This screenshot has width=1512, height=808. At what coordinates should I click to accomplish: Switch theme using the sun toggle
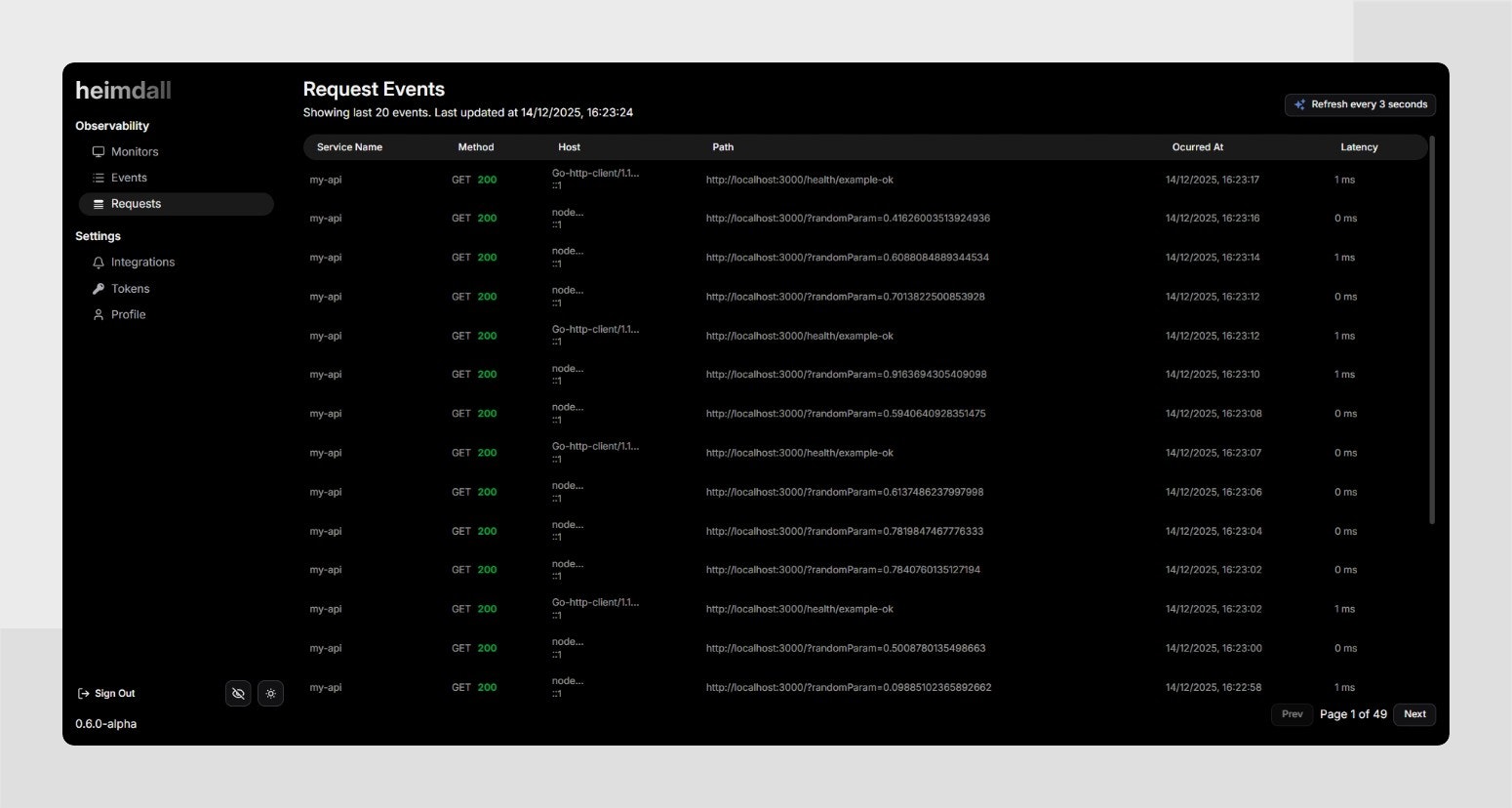tap(270, 693)
